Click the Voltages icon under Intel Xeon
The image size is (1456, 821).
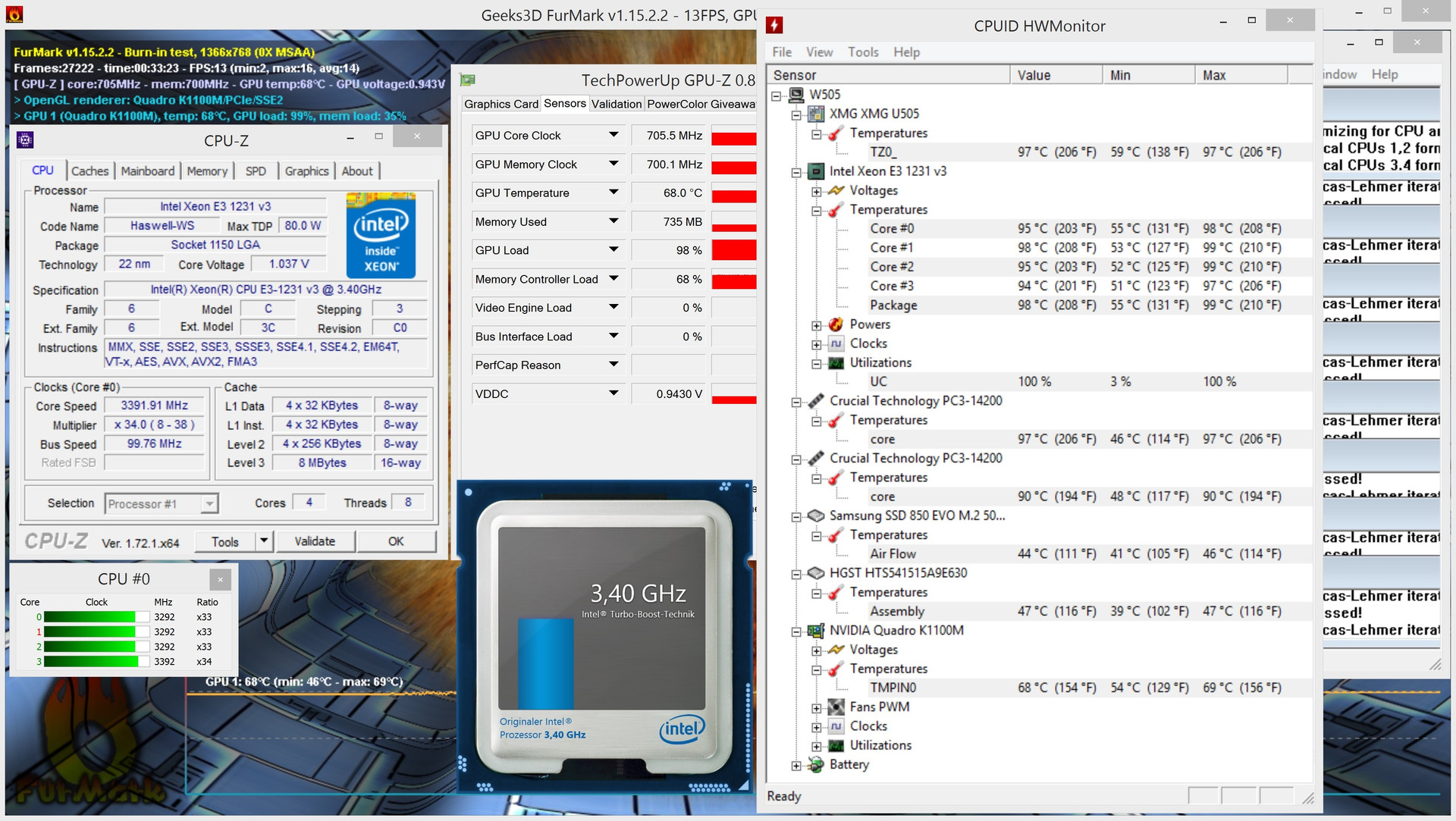pyautogui.click(x=836, y=190)
